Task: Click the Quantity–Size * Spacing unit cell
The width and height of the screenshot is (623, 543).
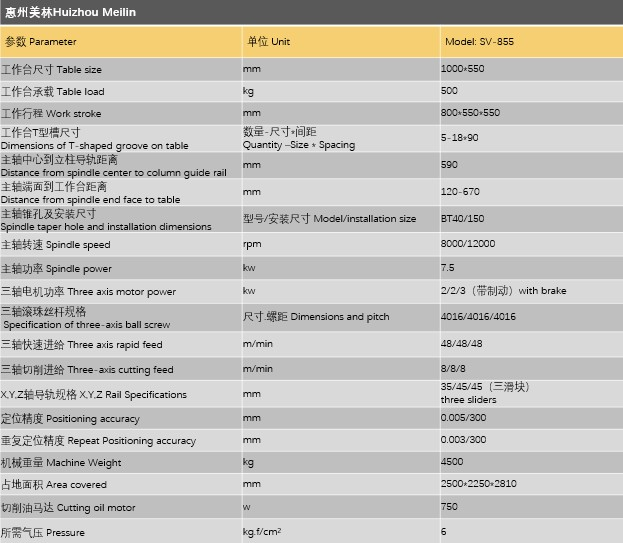Action: click(x=299, y=139)
